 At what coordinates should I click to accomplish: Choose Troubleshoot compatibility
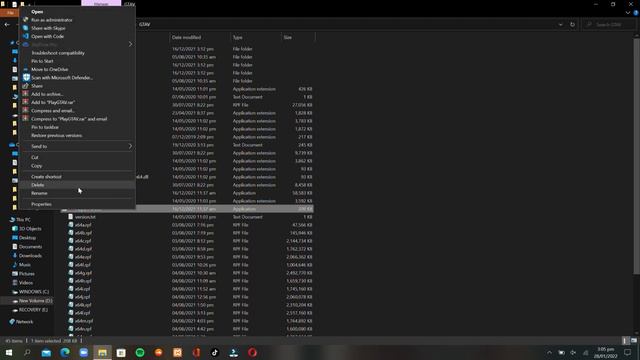click(x=58, y=53)
